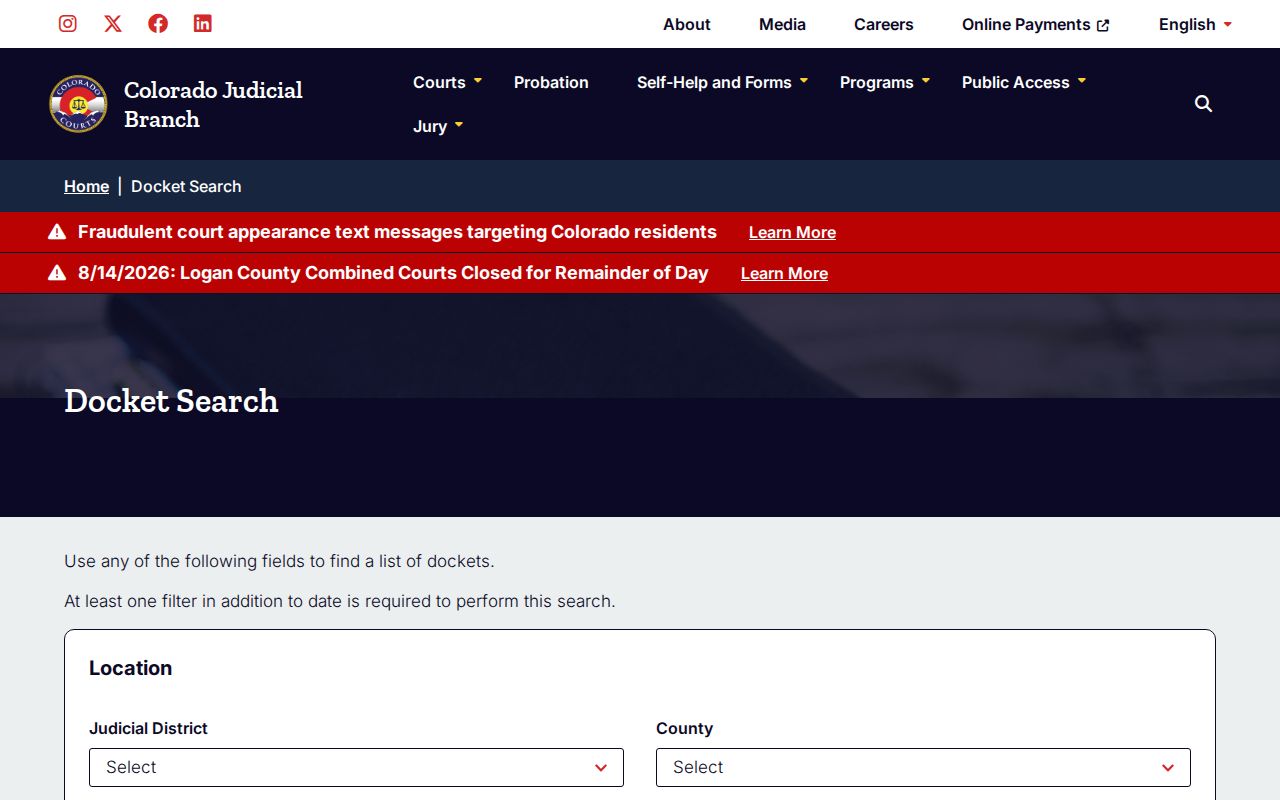Open the Instagram social icon

68,23
